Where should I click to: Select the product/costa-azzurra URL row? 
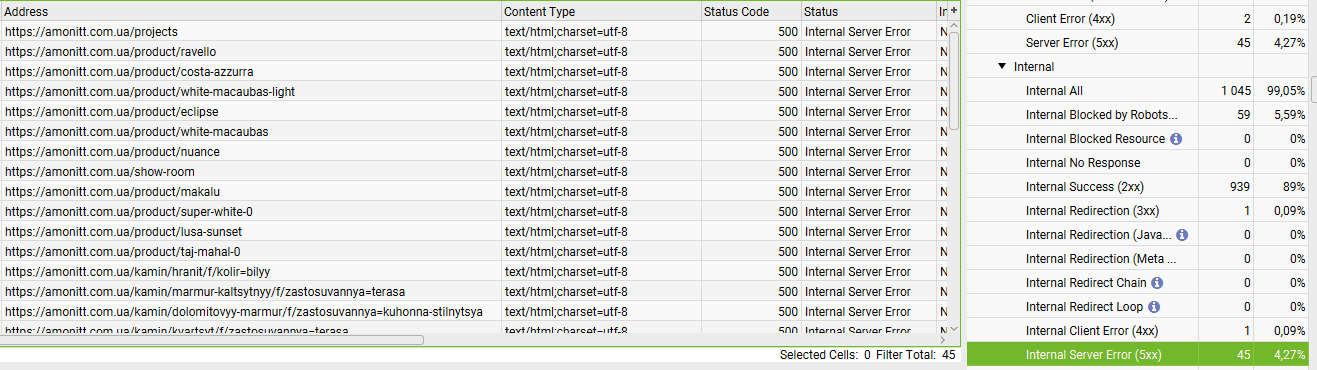click(x=473, y=72)
